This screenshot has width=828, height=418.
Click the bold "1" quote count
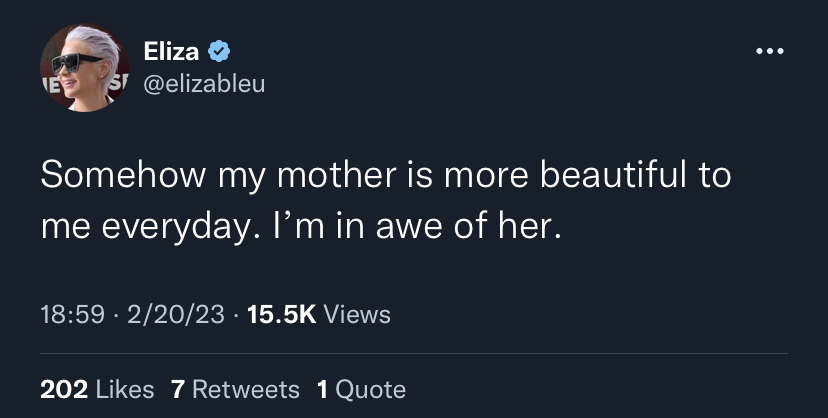(323, 390)
